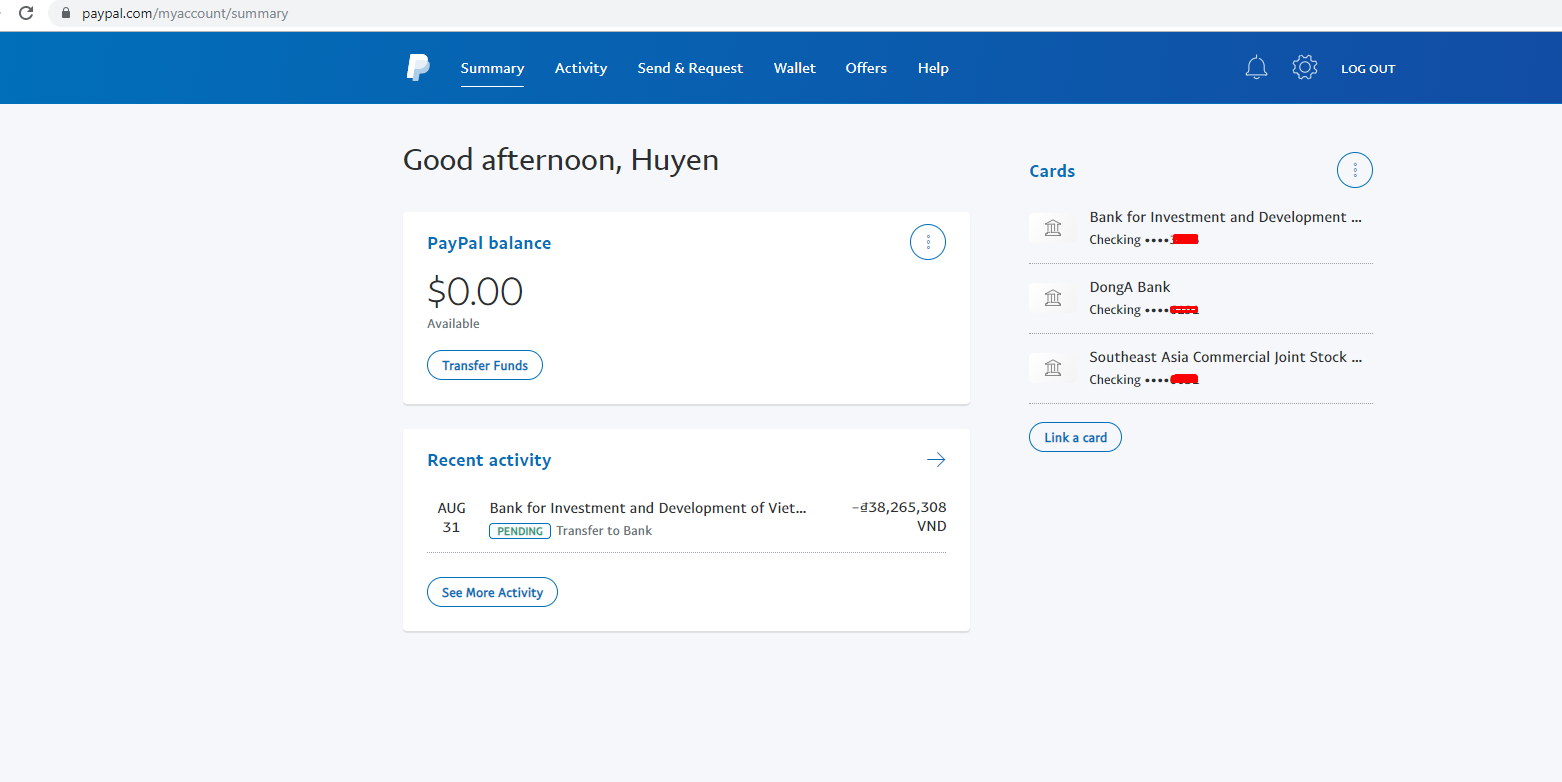Click the PayPal logo icon
The image size is (1562, 782).
pyautogui.click(x=418, y=68)
